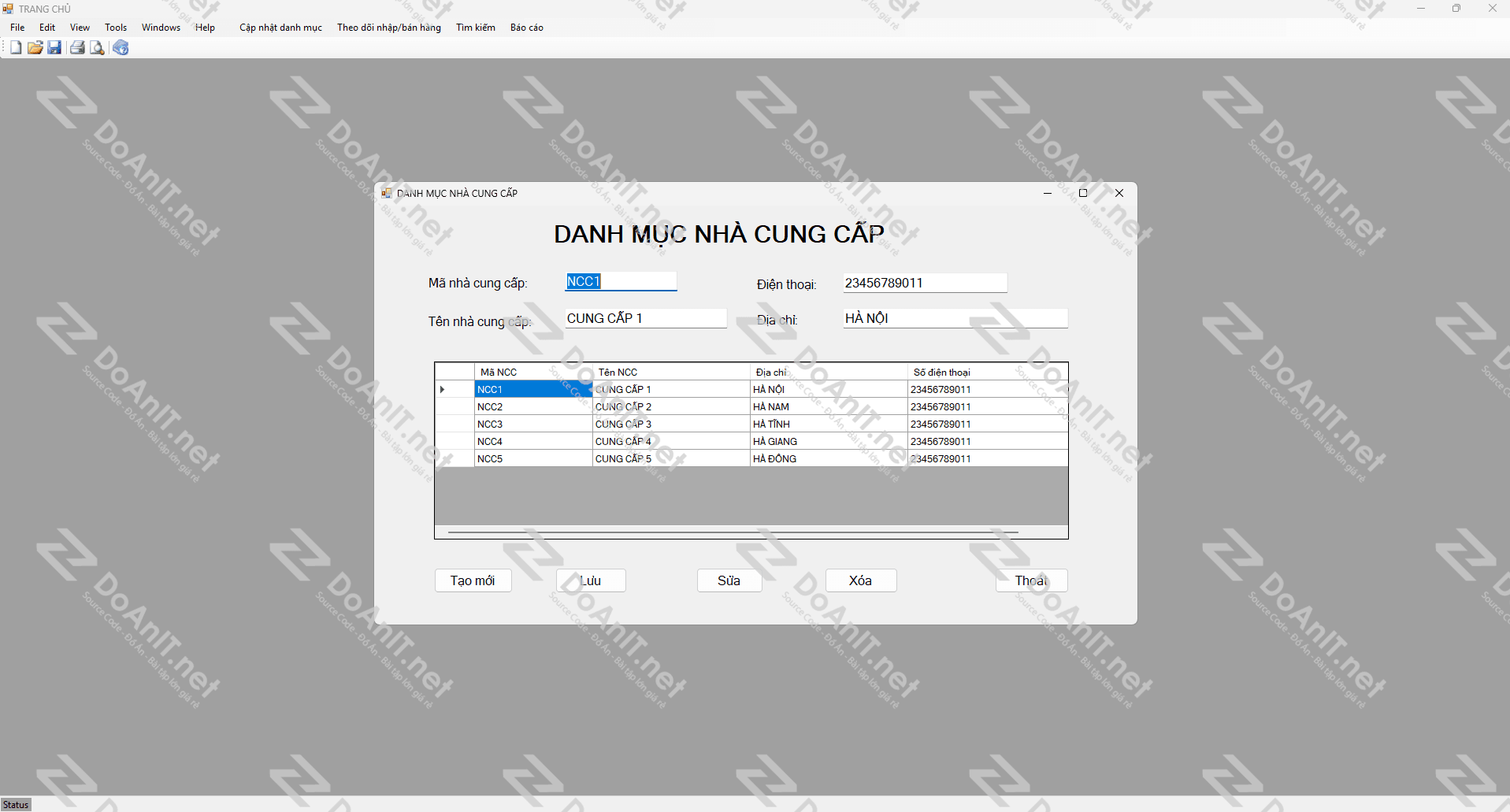Click the HÀ NỘI address cell
The image size is (1510, 812).
(829, 389)
